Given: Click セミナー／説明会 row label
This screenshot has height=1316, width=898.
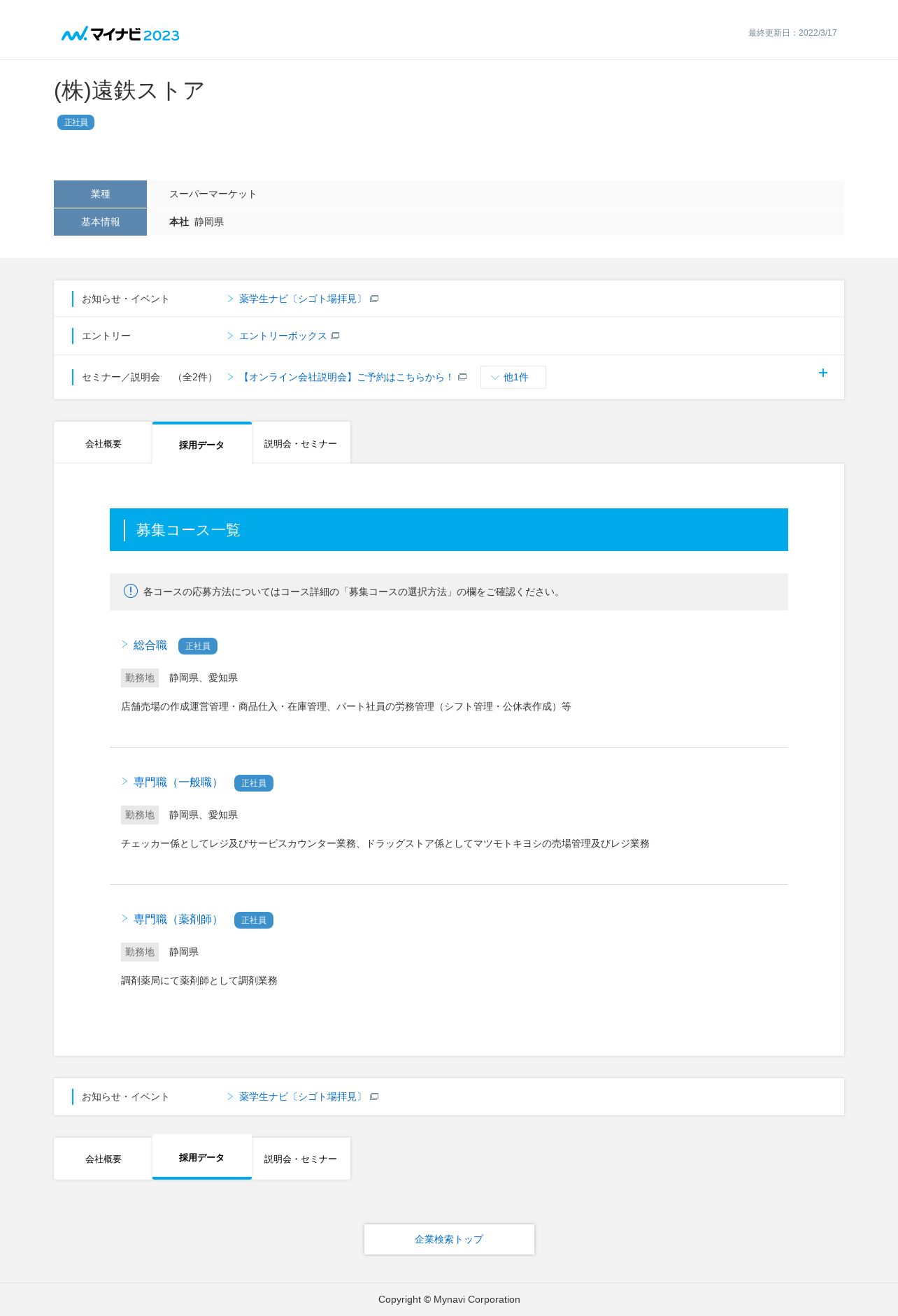Looking at the screenshot, I should 121,377.
